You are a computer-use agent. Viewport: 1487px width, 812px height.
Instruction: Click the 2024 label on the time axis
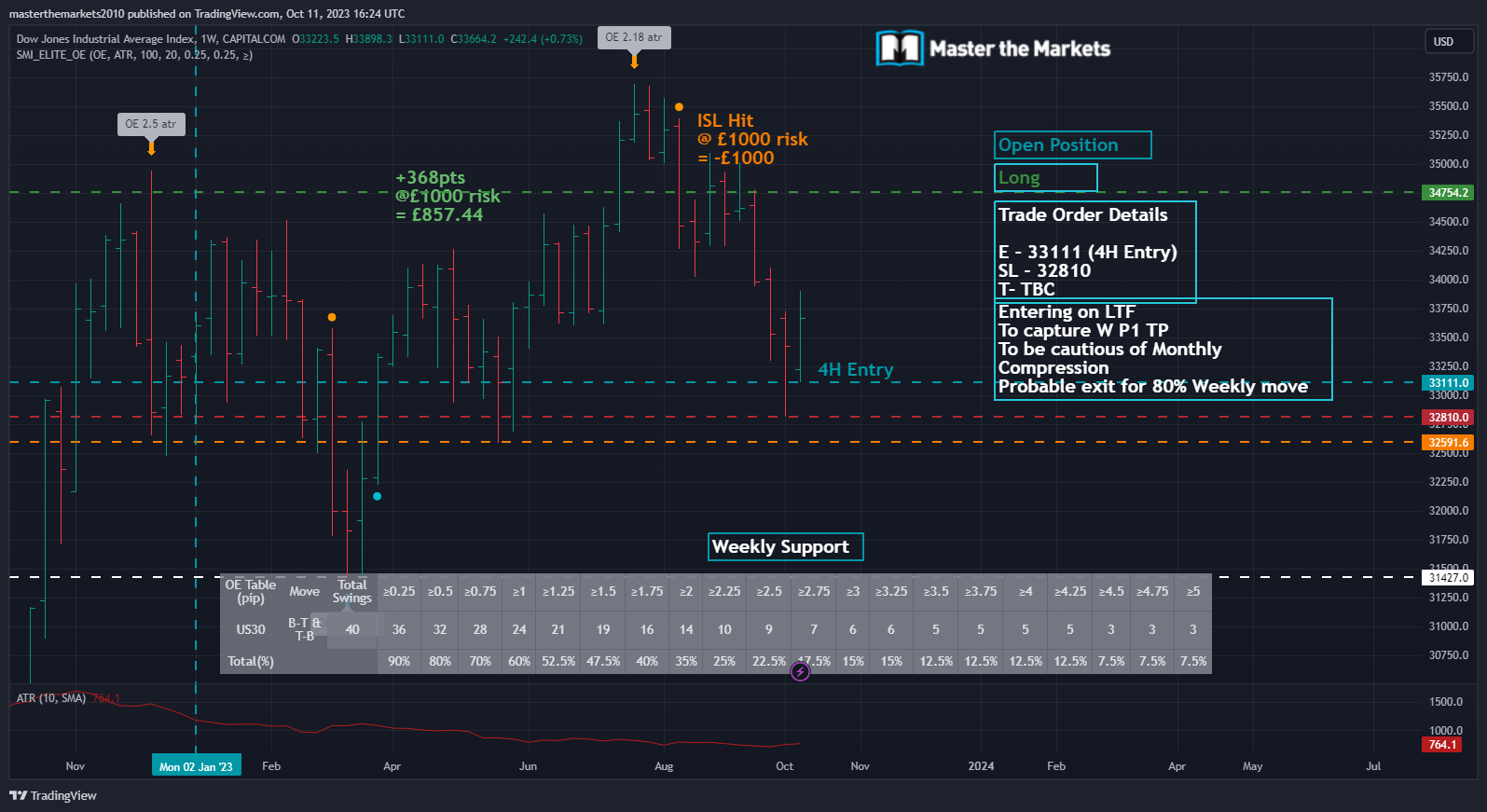[x=981, y=766]
